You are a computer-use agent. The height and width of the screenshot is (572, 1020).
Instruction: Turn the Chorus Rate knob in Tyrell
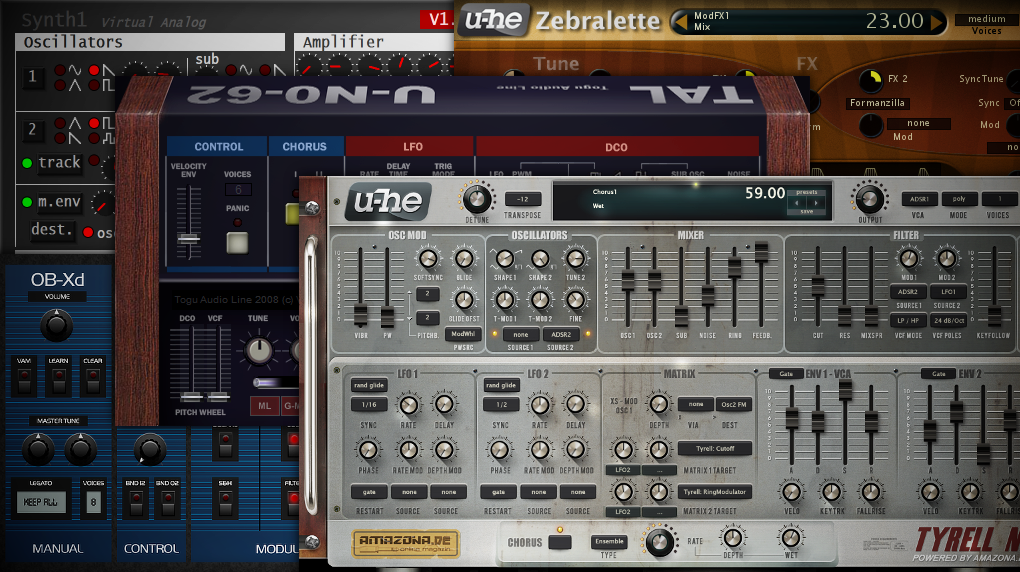[658, 541]
